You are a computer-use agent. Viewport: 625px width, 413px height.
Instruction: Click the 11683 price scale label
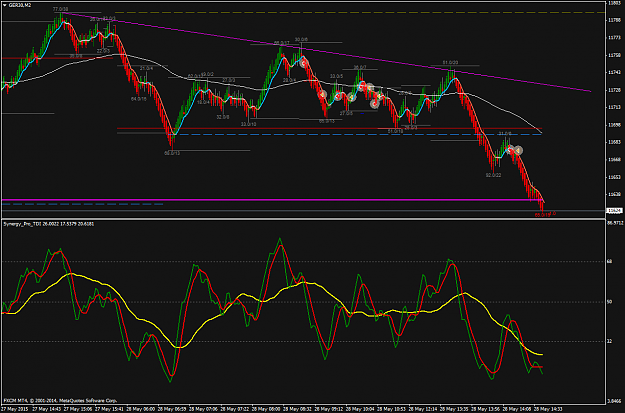(613, 142)
